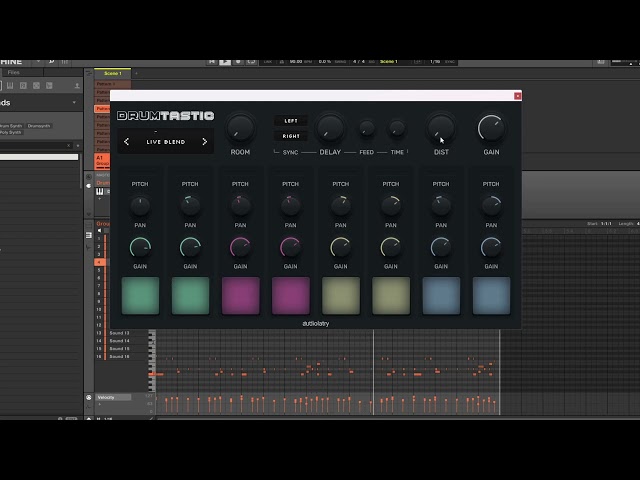Click gain knob of last blue channel
The image size is (640, 480).
pos(491,247)
